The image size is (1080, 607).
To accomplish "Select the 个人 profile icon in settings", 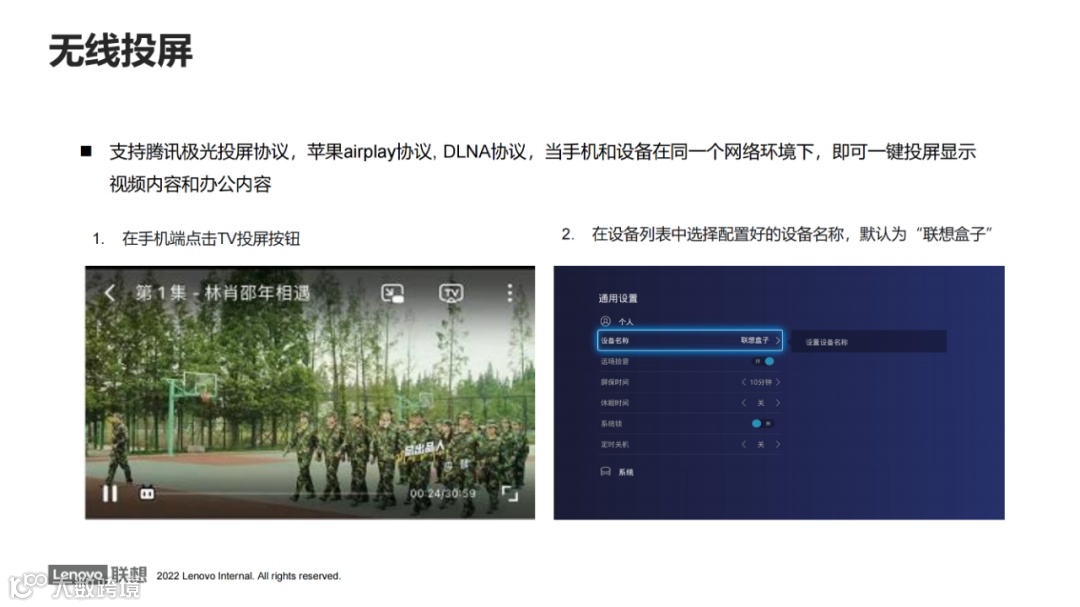I will [x=605, y=321].
